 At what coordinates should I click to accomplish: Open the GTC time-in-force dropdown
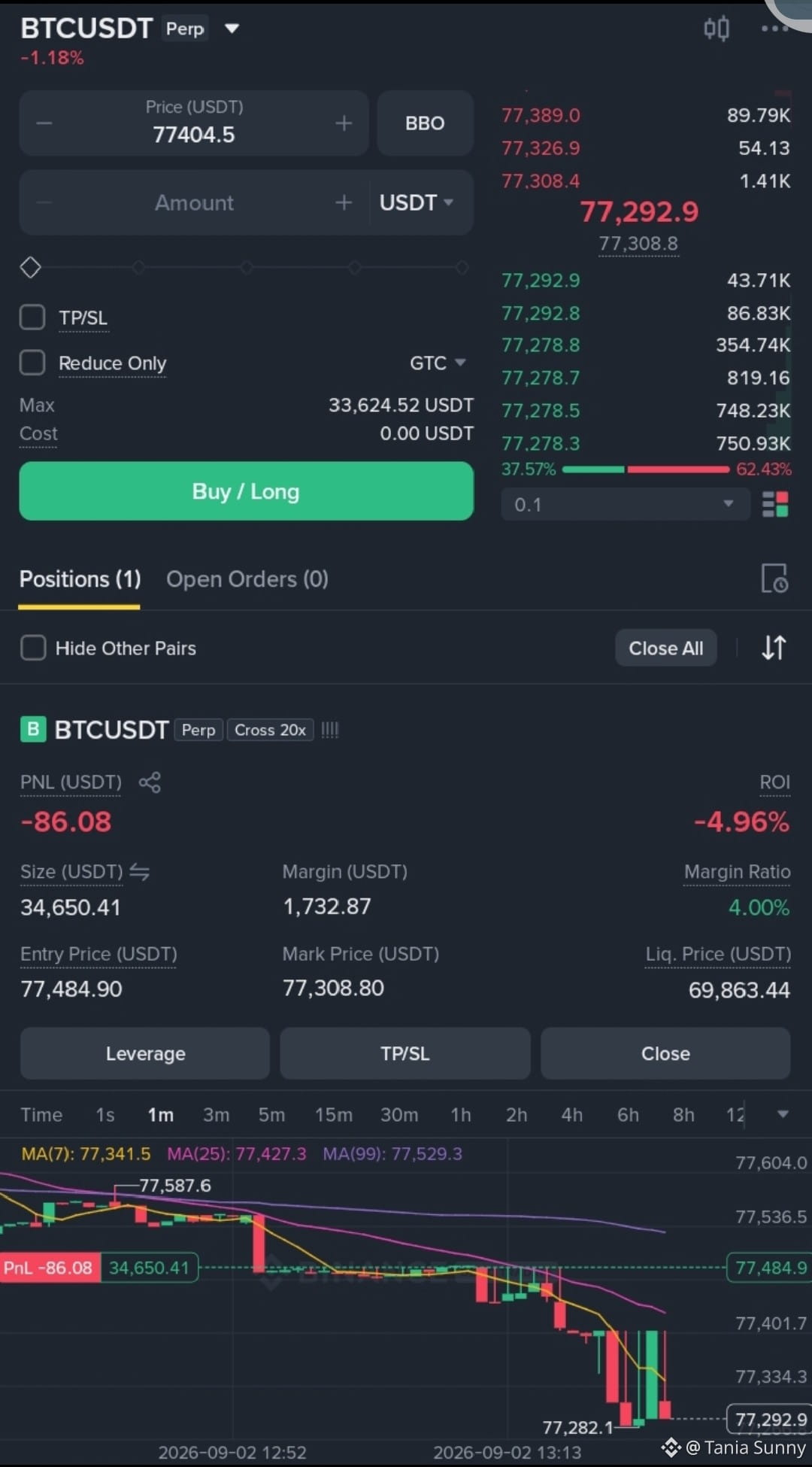[438, 363]
